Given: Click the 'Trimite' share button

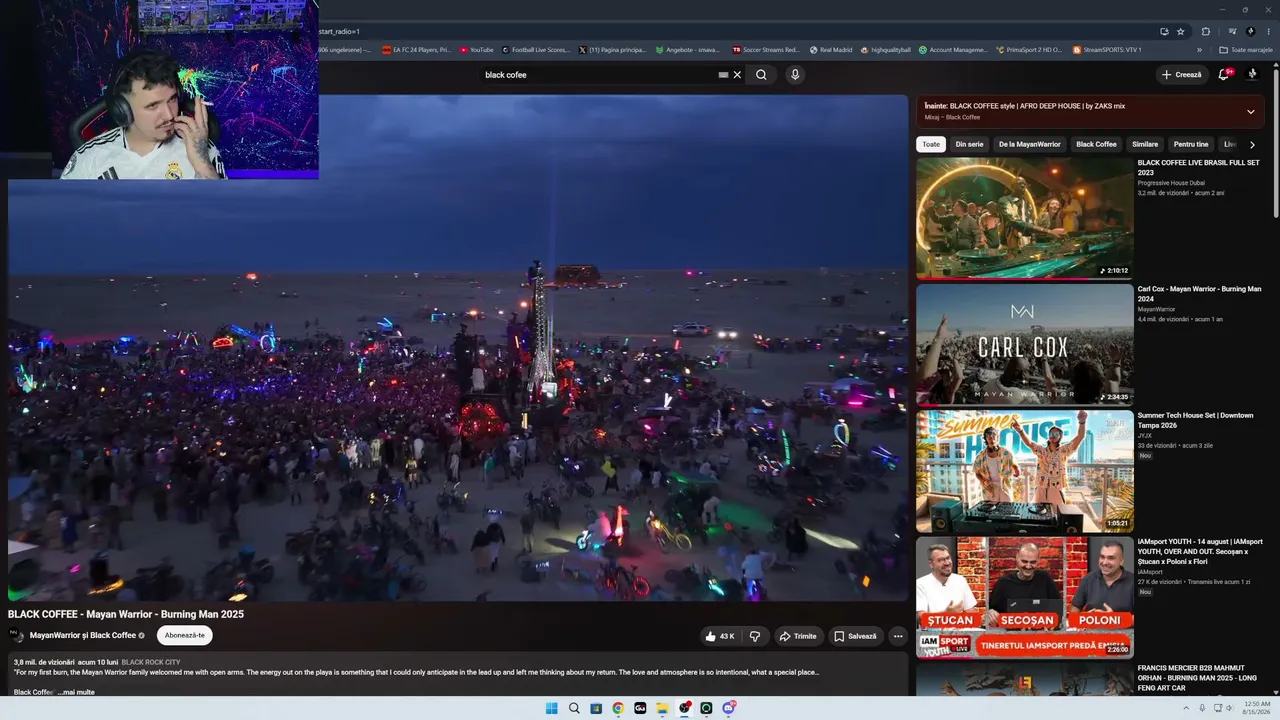Looking at the screenshot, I should pos(798,636).
